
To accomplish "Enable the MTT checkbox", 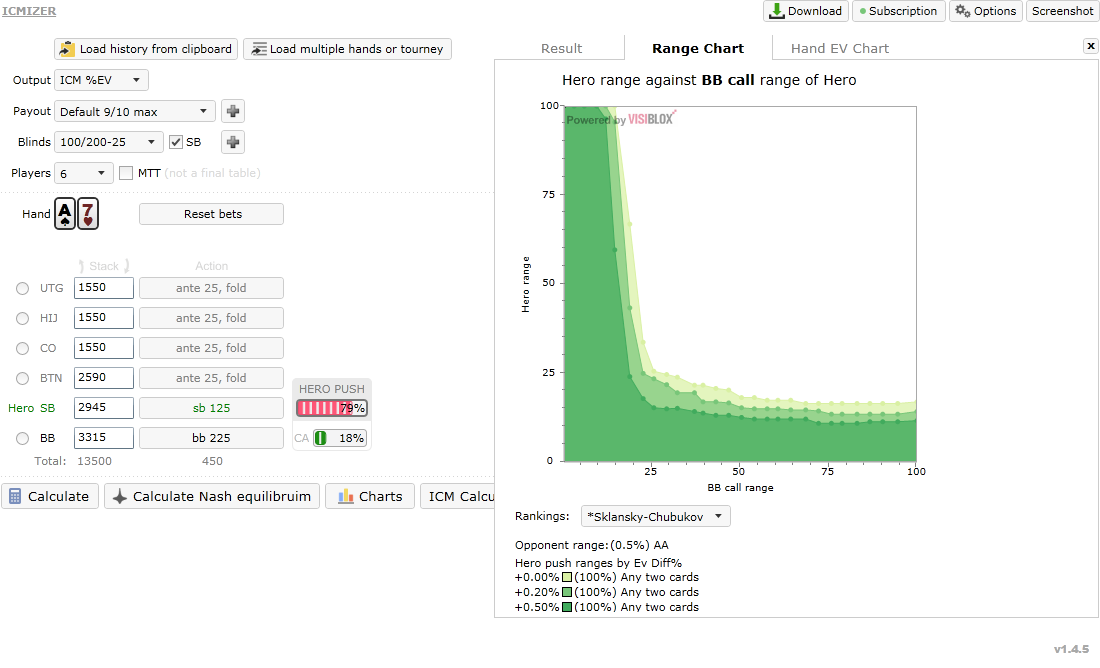I will (126, 173).
